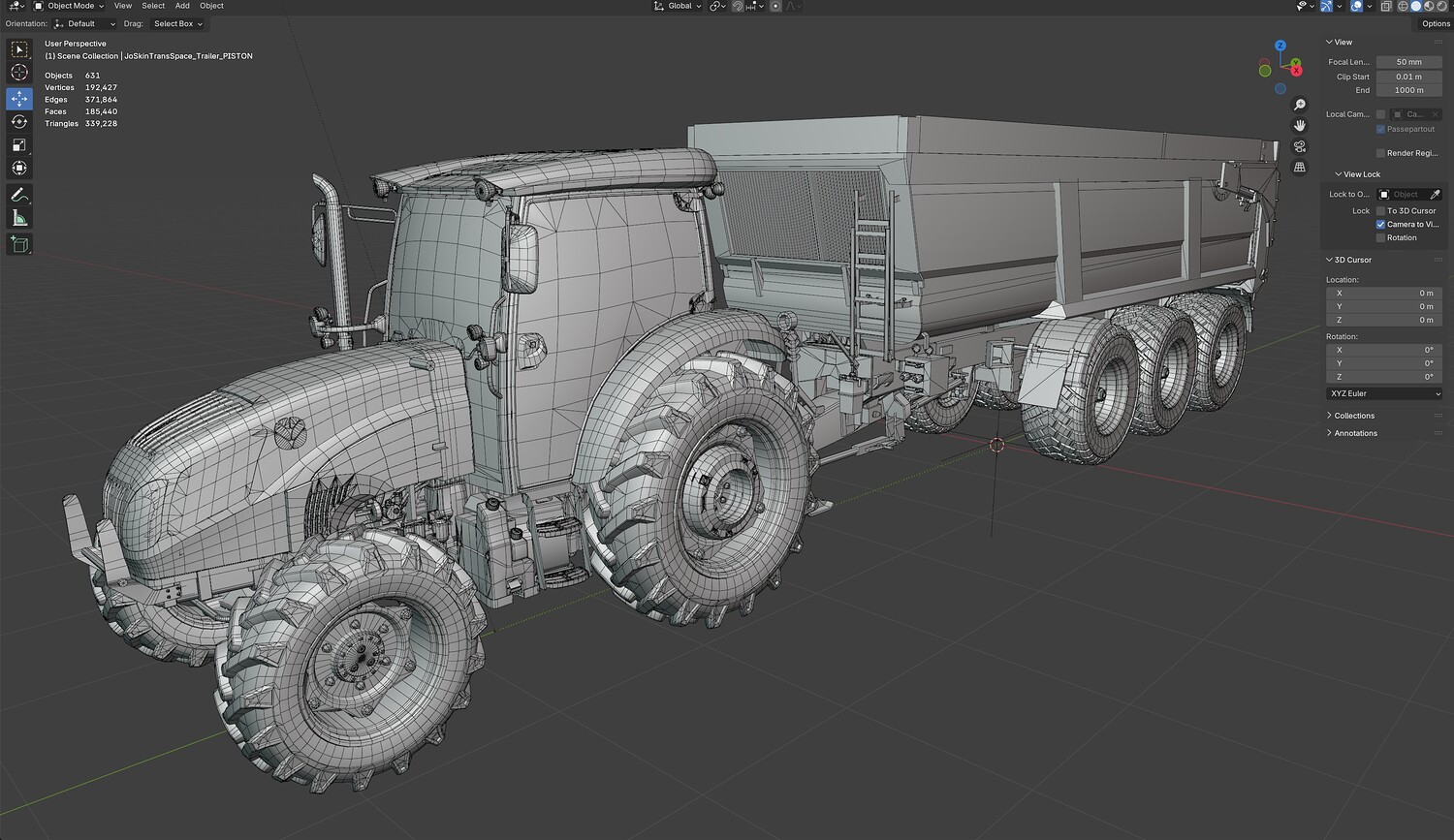Switch to solid viewport shading
Viewport: 1454px width, 840px height.
coord(1416,6)
